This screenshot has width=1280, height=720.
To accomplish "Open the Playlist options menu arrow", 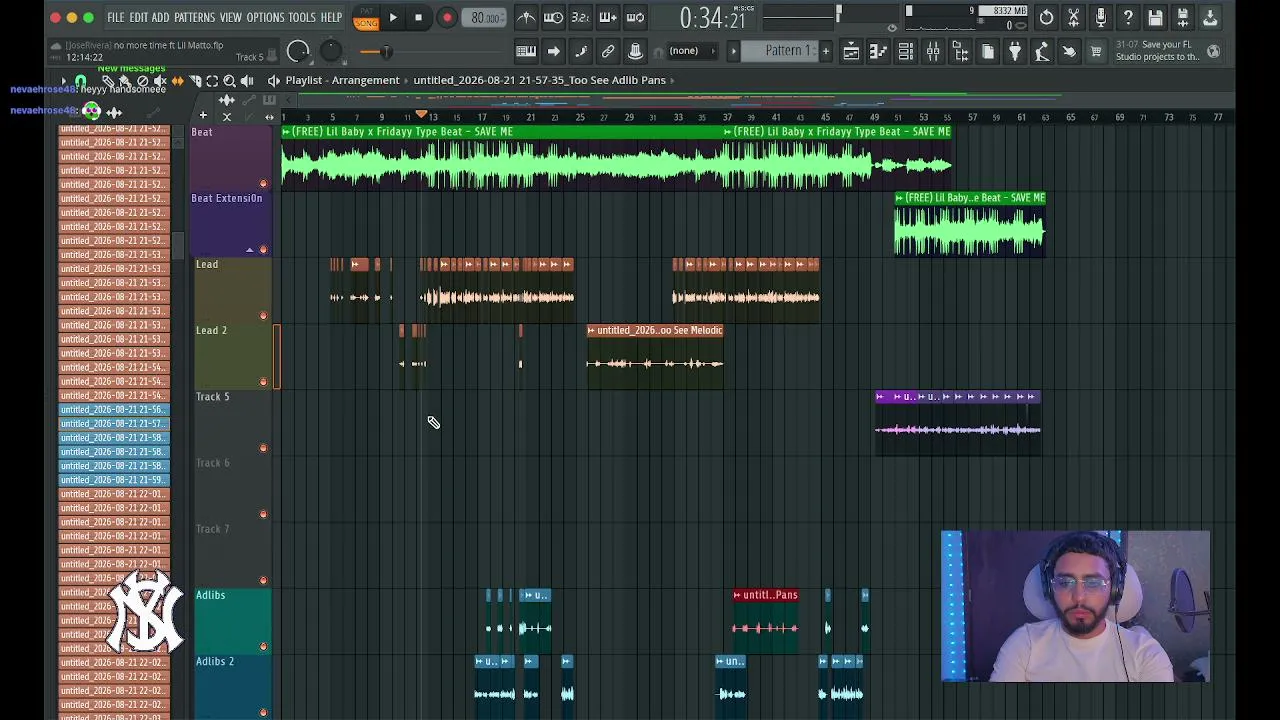I will point(63,80).
